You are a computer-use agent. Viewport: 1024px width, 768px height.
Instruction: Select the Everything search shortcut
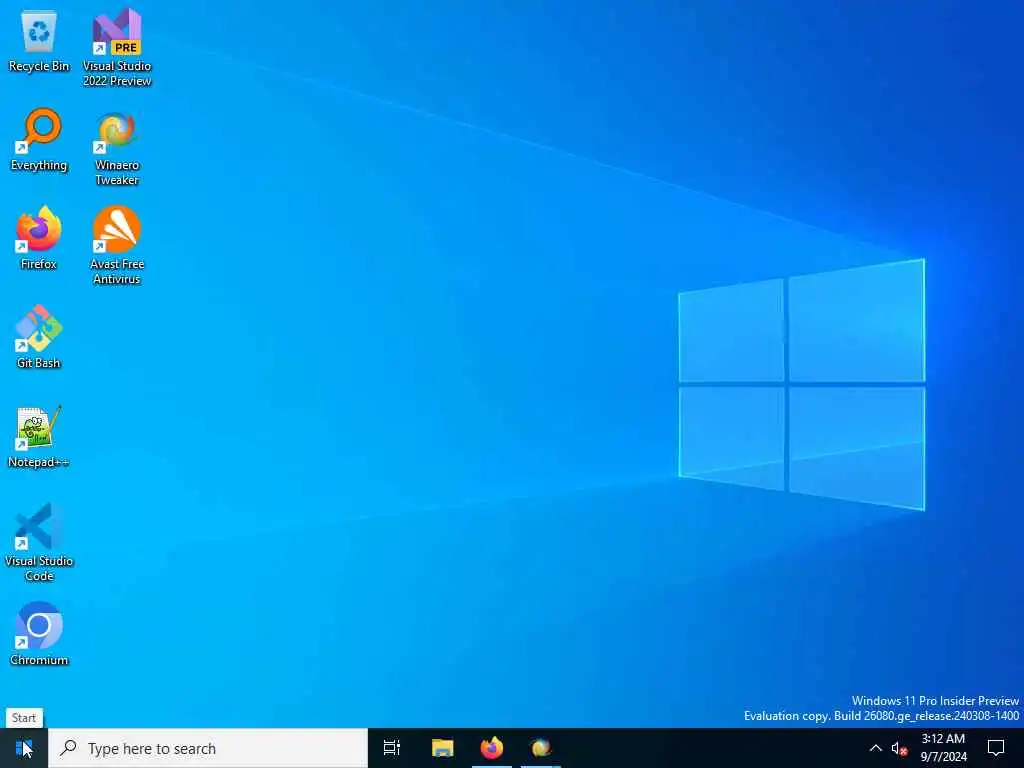tap(39, 140)
